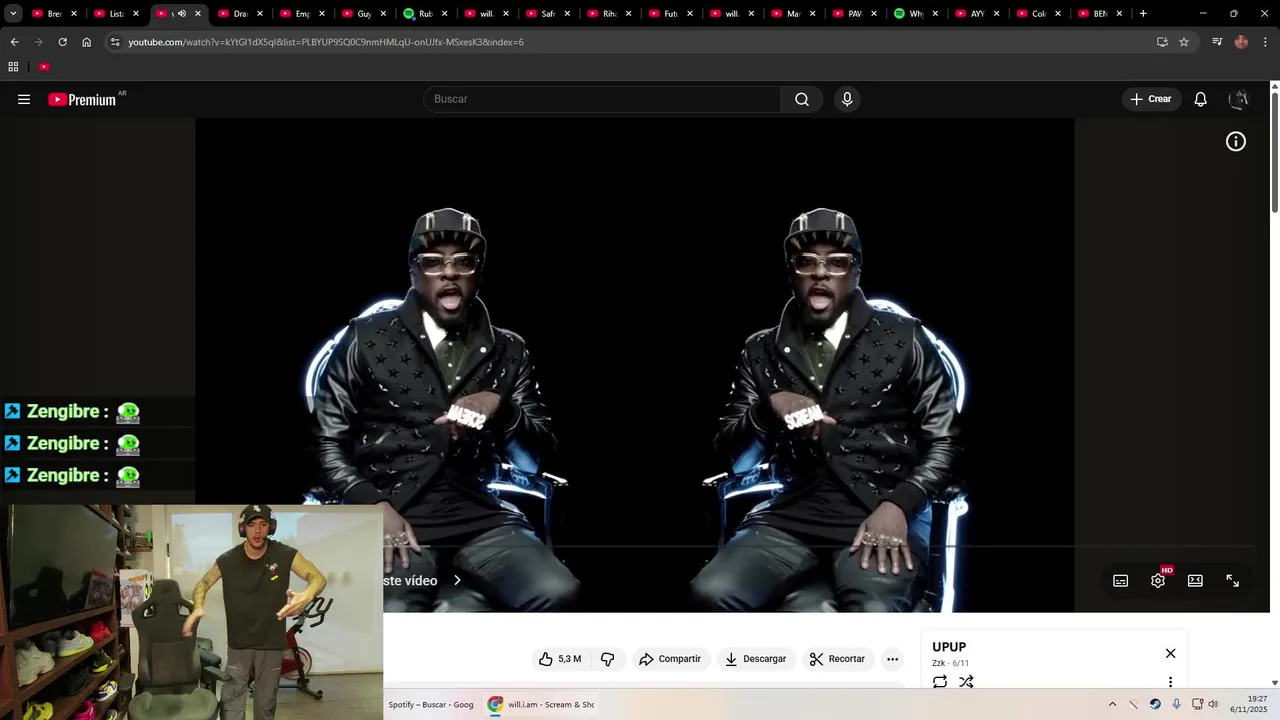Open the YouTube account avatar menu
Viewport: 1280px width, 720px height.
pyautogui.click(x=1239, y=99)
